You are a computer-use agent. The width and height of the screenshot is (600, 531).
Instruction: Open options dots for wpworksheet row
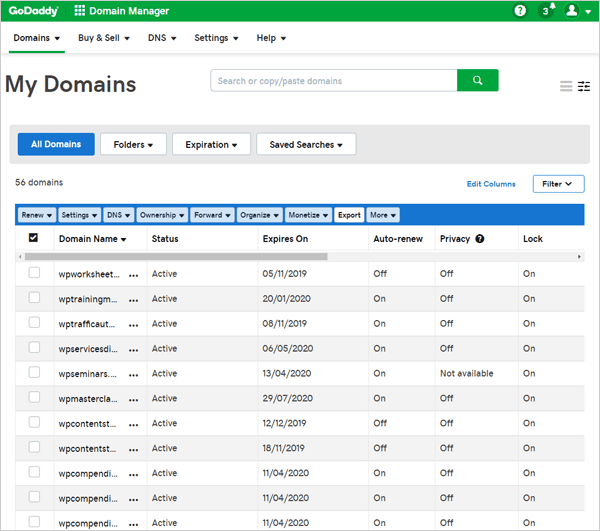pos(134,275)
